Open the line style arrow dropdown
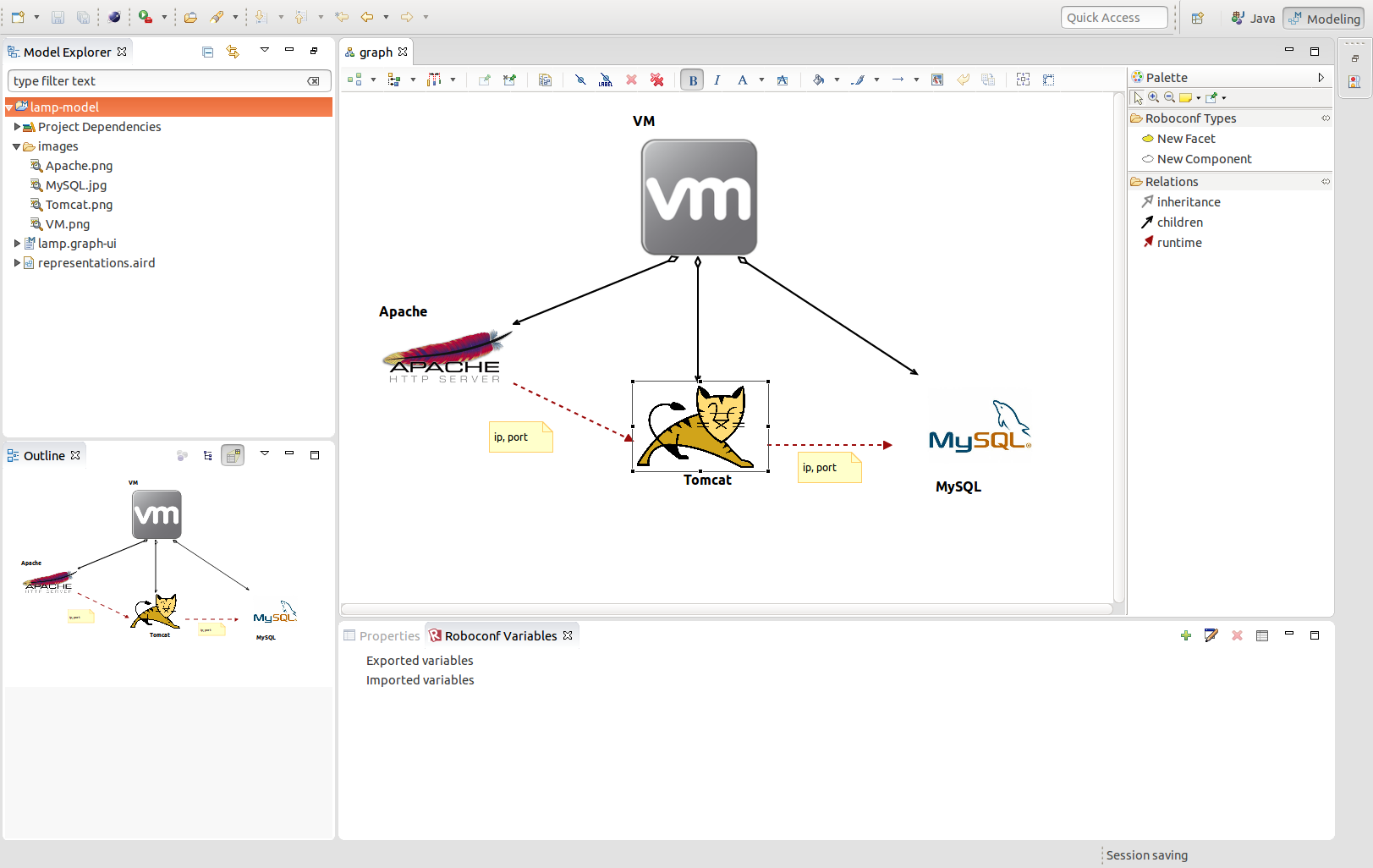Viewport: 1373px width, 868px height. click(916, 80)
